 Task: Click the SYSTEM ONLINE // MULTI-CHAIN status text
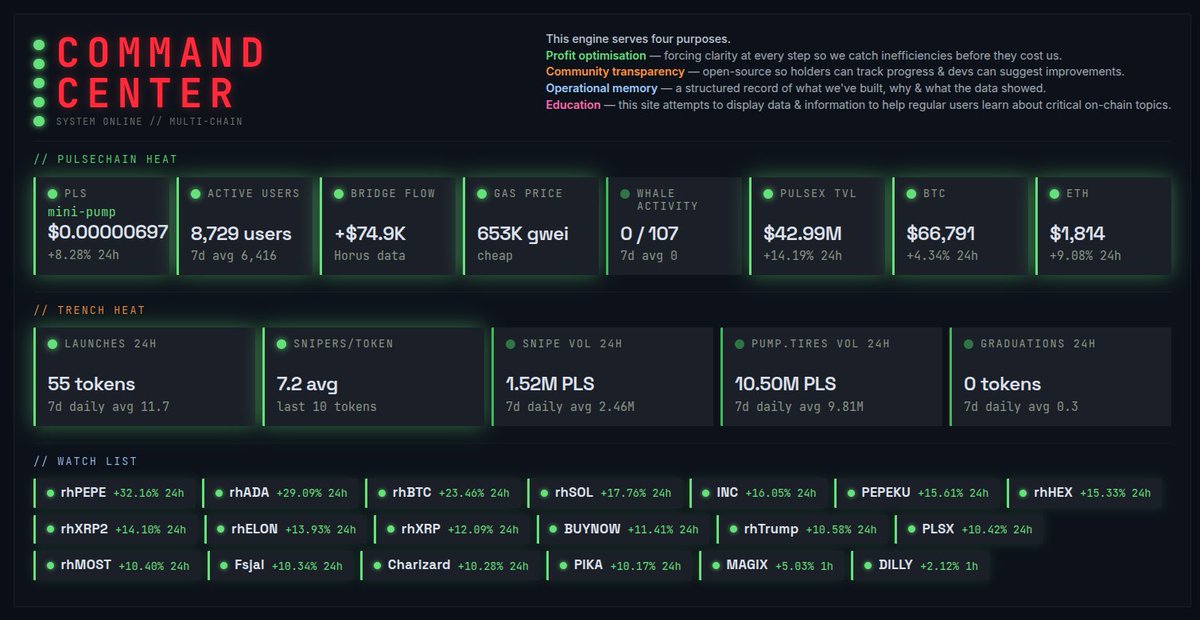click(150, 121)
